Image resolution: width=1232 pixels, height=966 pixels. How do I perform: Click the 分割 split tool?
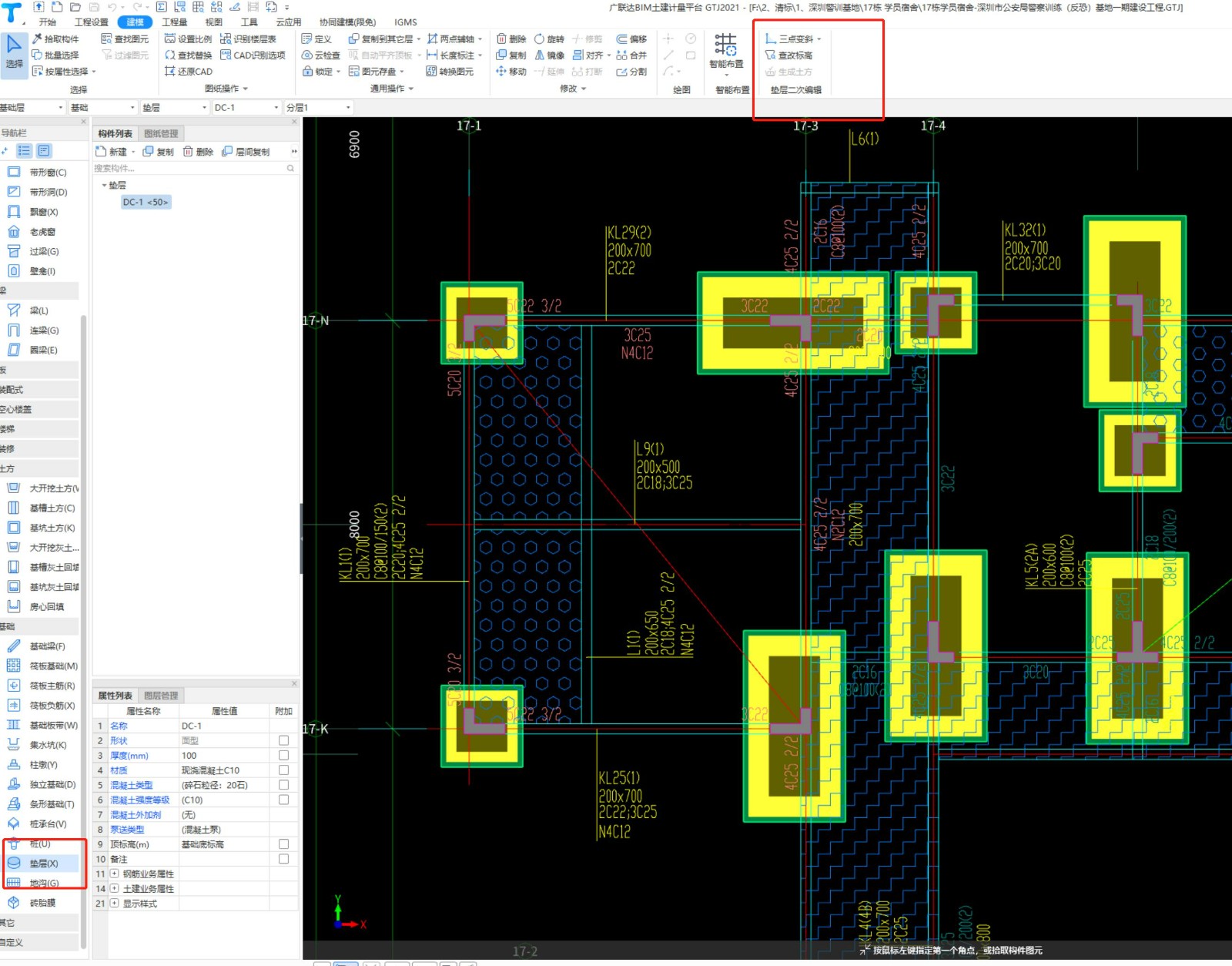click(631, 71)
